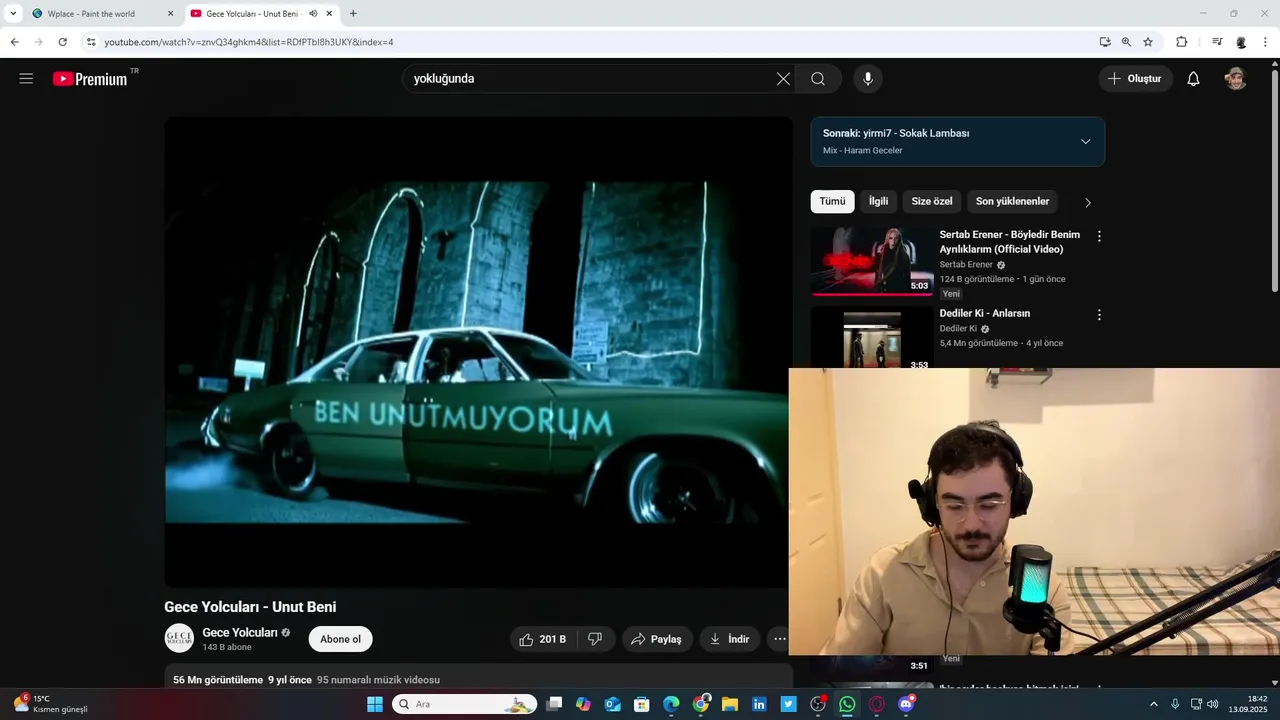Open a new browser tab
Image resolution: width=1280 pixels, height=720 pixels.
click(x=353, y=14)
